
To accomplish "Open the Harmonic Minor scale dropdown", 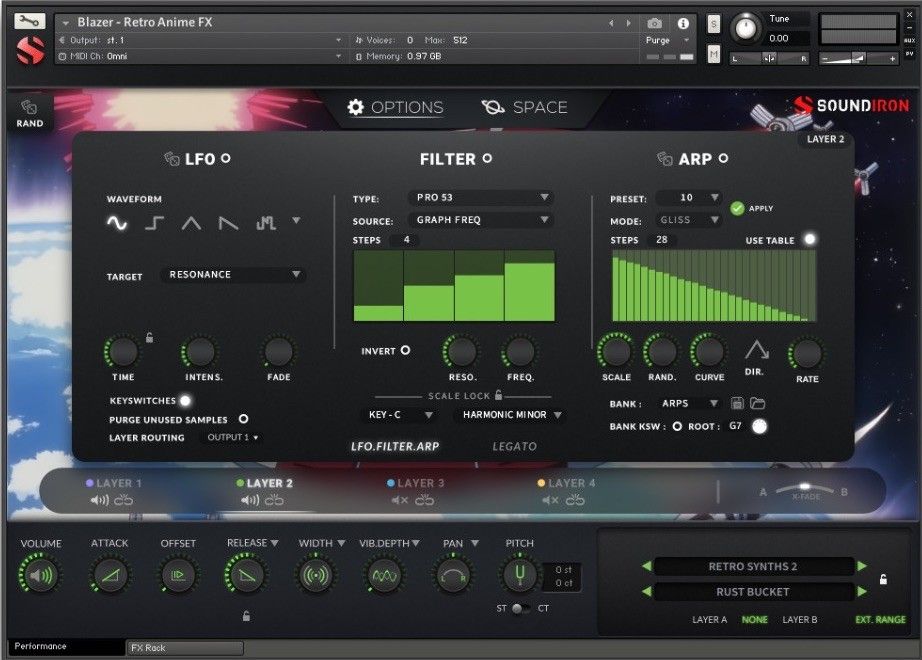I will tap(509, 414).
